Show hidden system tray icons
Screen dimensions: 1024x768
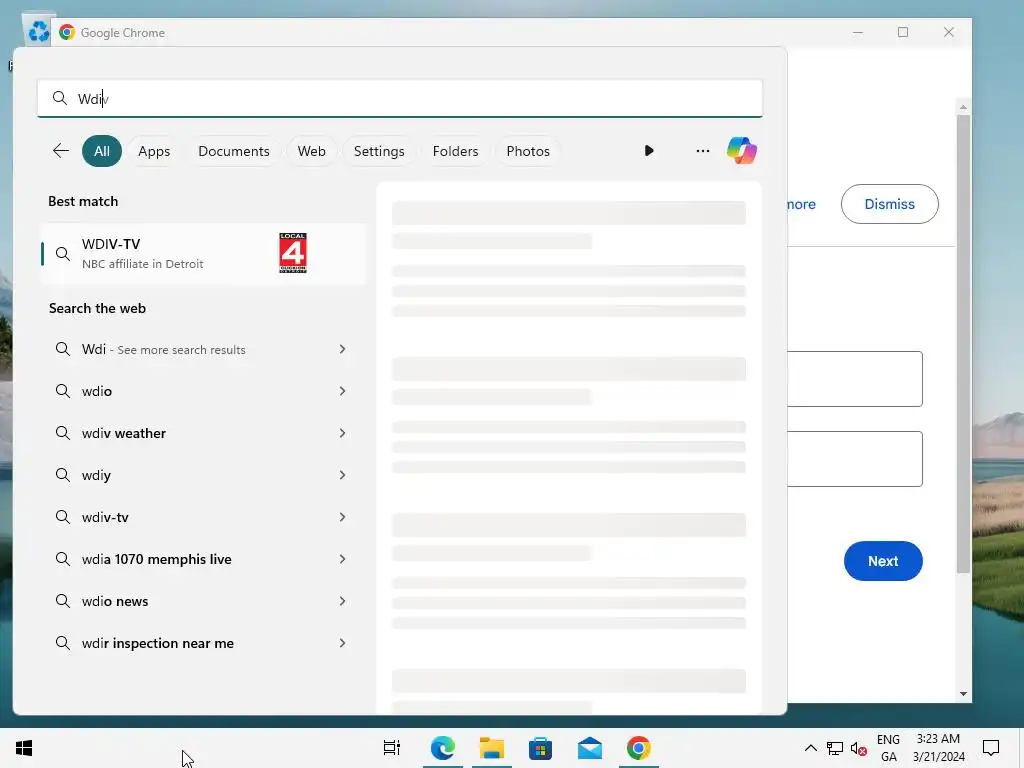(810, 748)
